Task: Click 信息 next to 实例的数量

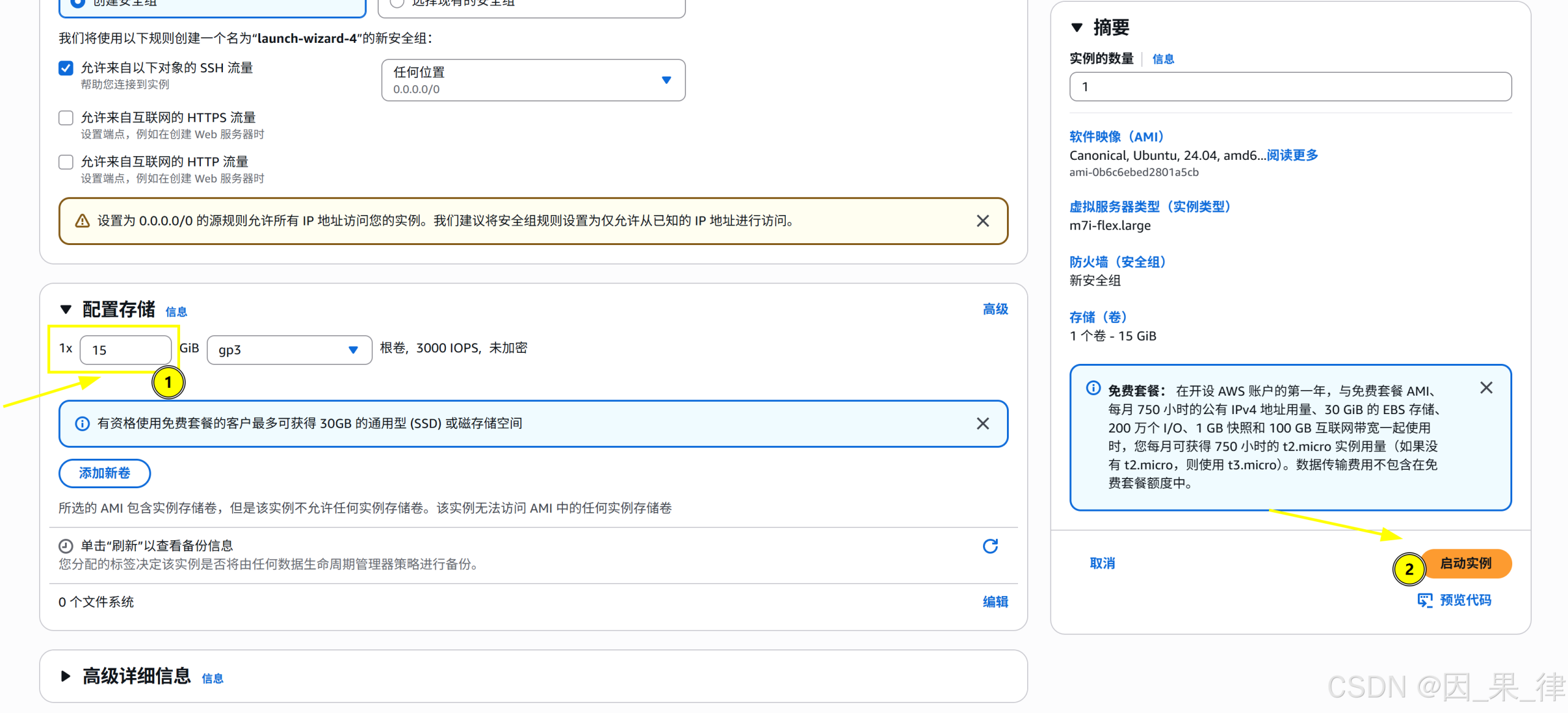Action: tap(1163, 59)
